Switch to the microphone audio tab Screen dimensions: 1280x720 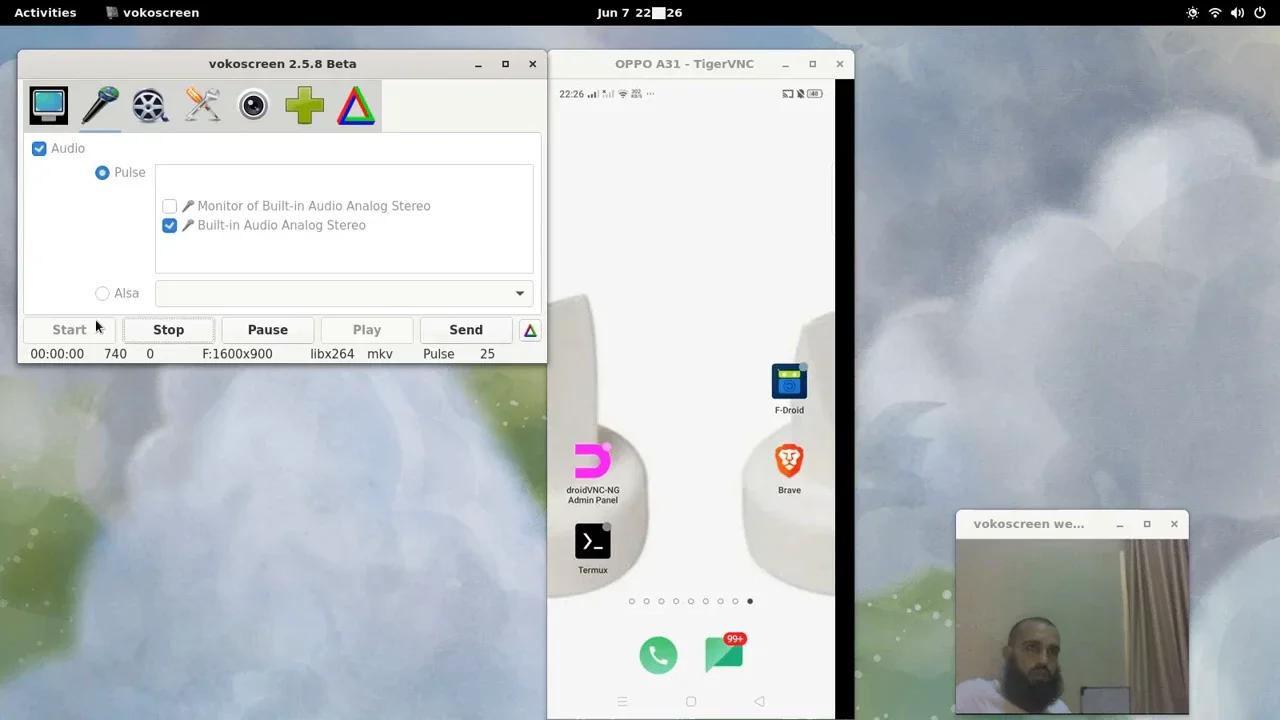(x=99, y=104)
